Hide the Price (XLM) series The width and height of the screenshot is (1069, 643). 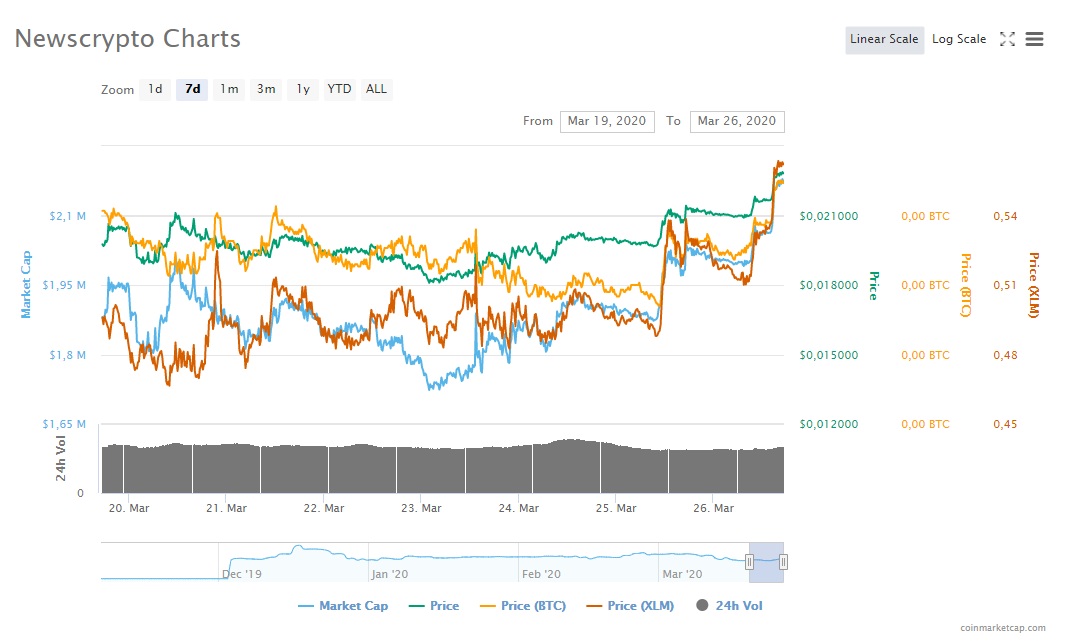click(630, 605)
